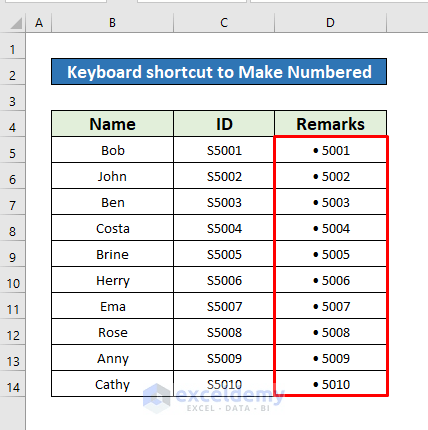Select column B header

click(x=113, y=23)
